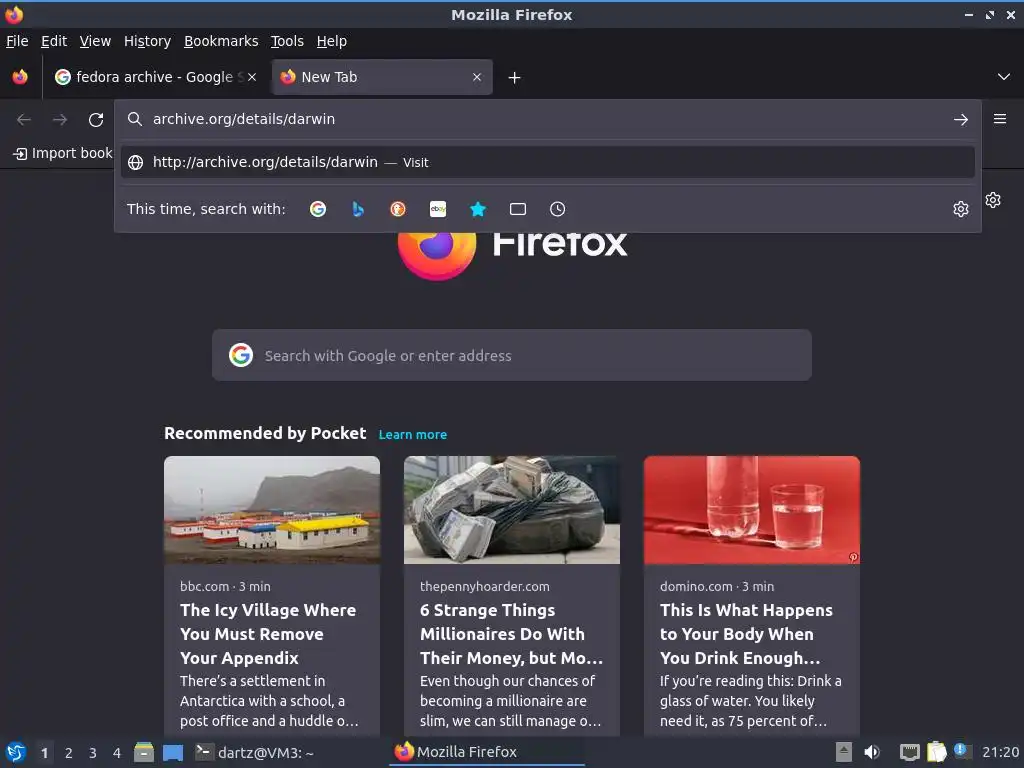Click the bbc.com village thumbnail
The height and width of the screenshot is (768, 1024).
pos(272,510)
